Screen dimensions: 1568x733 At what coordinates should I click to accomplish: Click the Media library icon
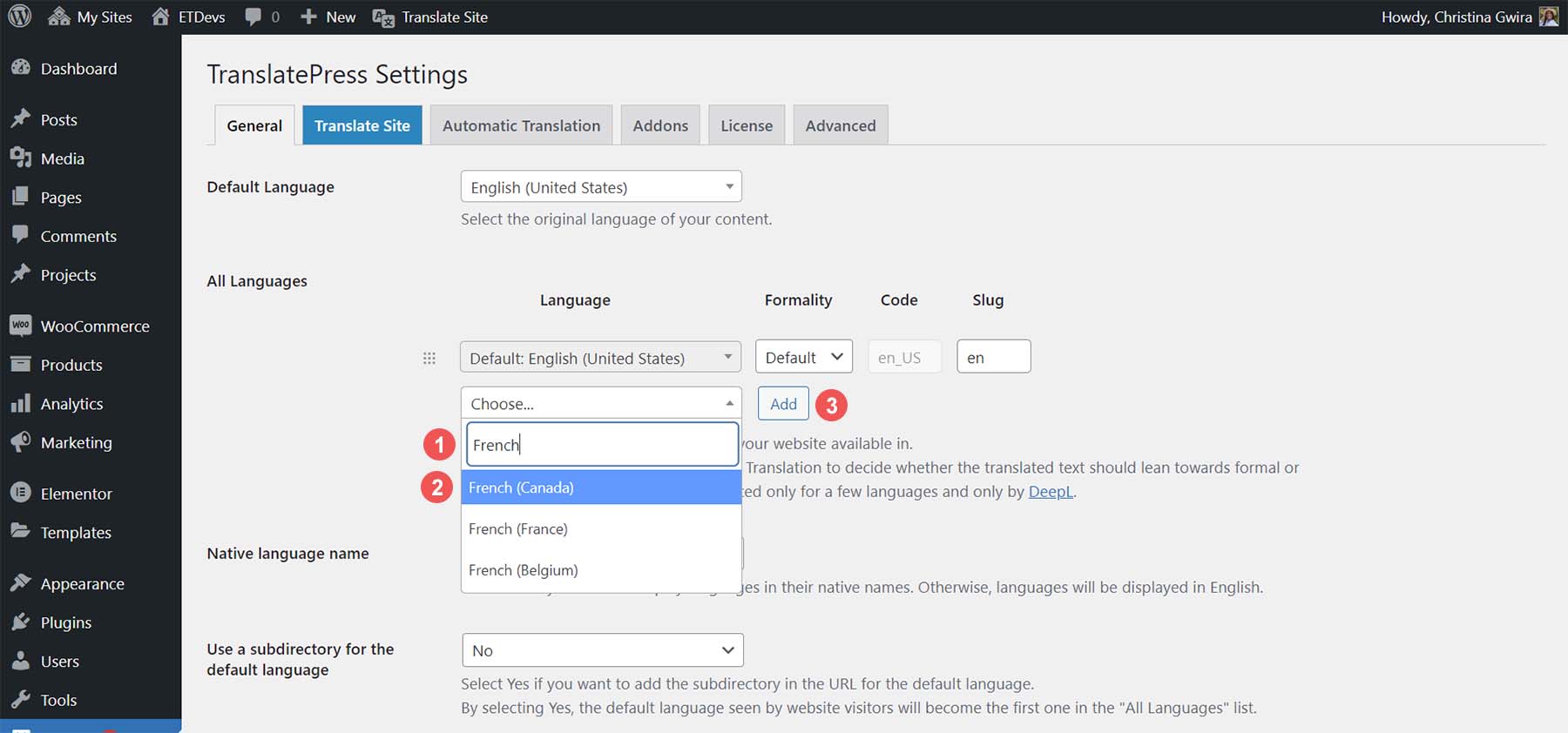21,158
